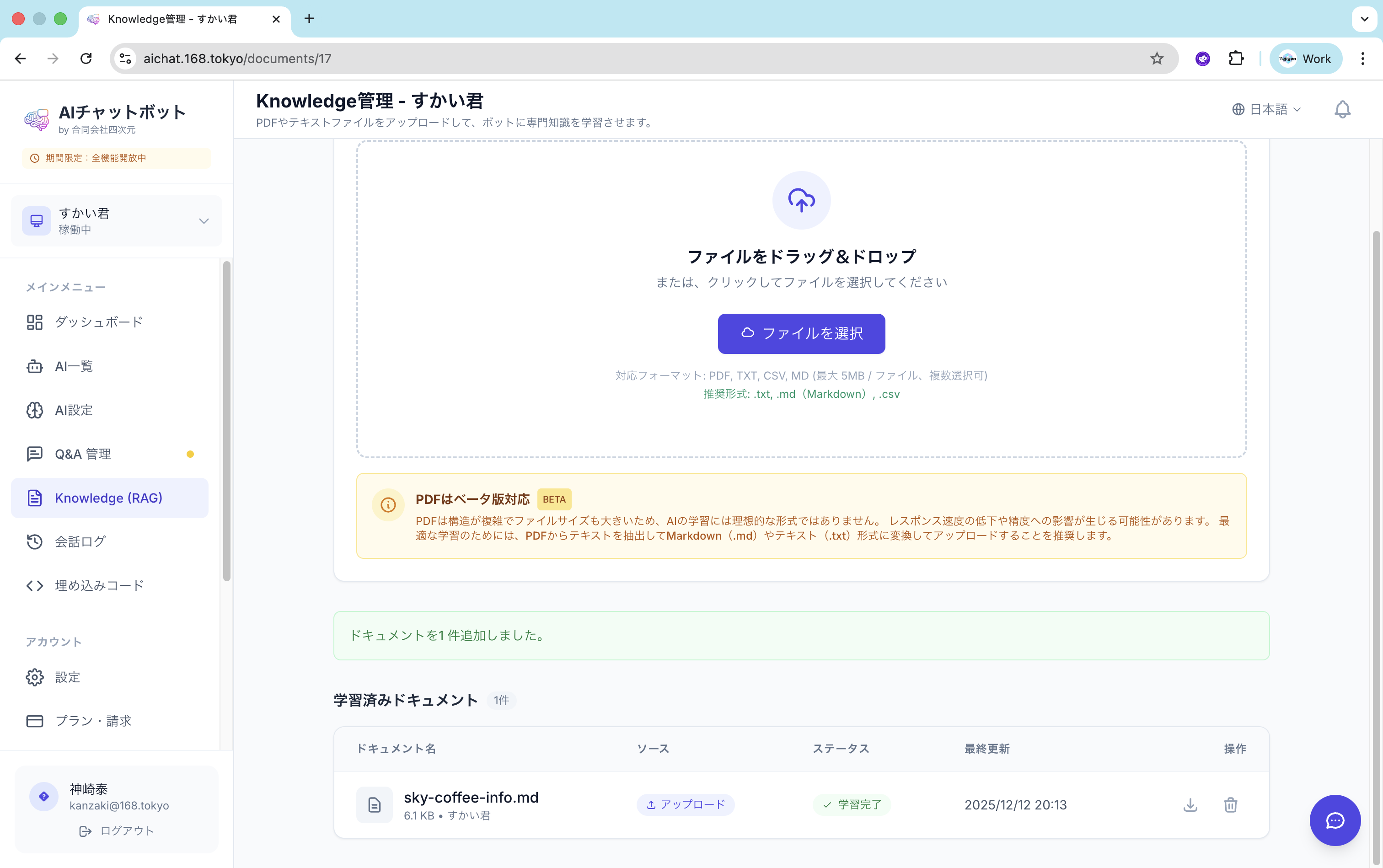Go to Q&A 管理 in the sidebar

83,454
